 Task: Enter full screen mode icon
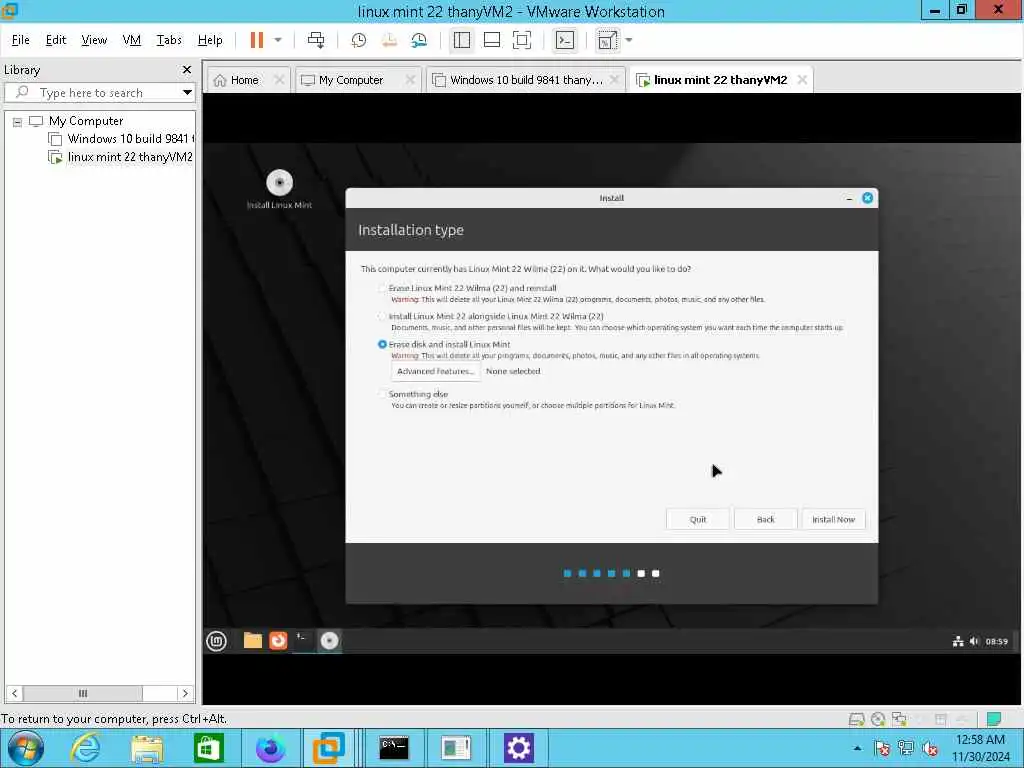522,40
